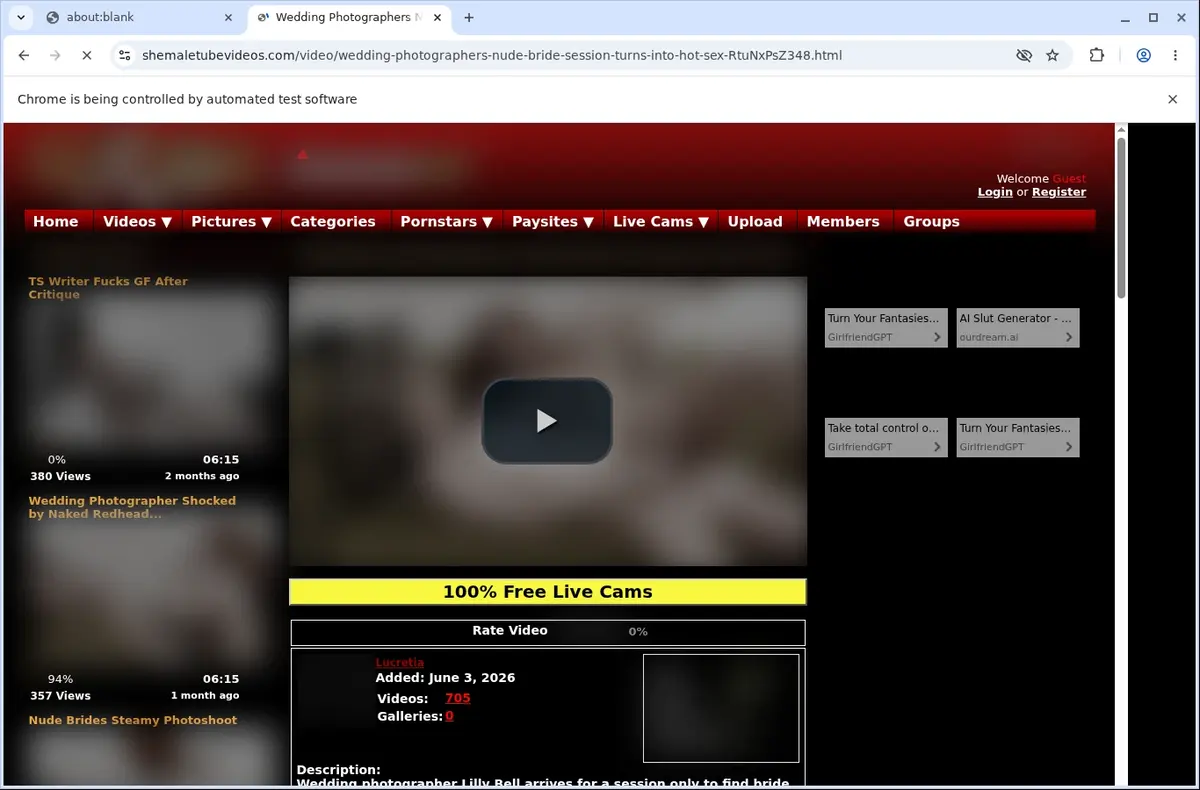This screenshot has height=790, width=1200.
Task: Open the 'Nude Brides Steamy Photoshoot' title
Action: pyautogui.click(x=133, y=720)
